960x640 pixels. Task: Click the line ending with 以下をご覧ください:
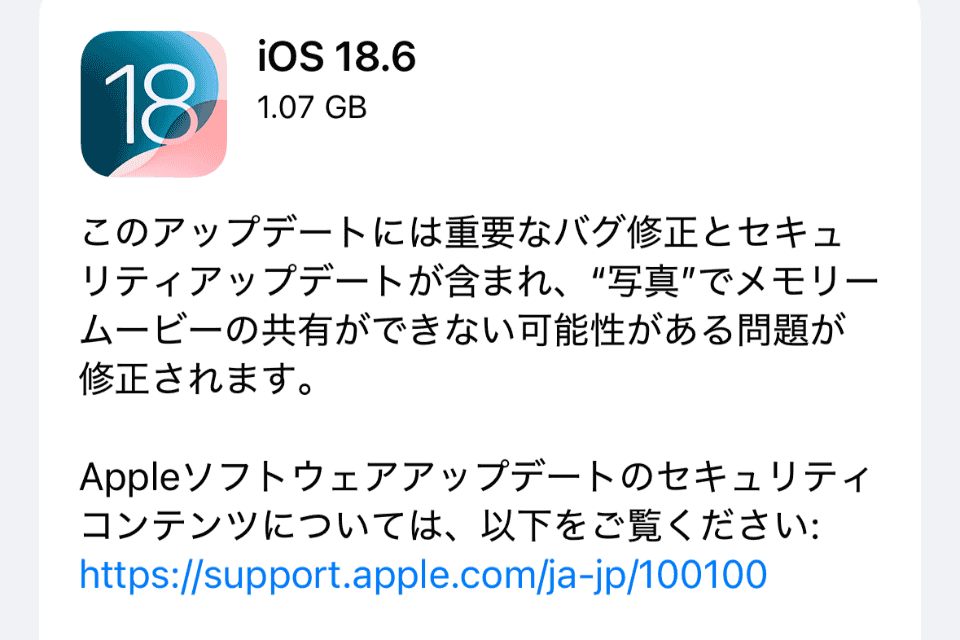[450, 526]
